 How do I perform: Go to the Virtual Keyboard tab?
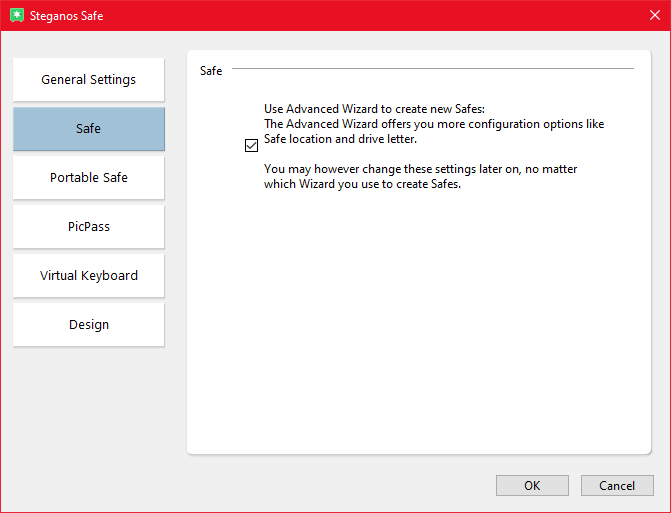click(x=89, y=276)
